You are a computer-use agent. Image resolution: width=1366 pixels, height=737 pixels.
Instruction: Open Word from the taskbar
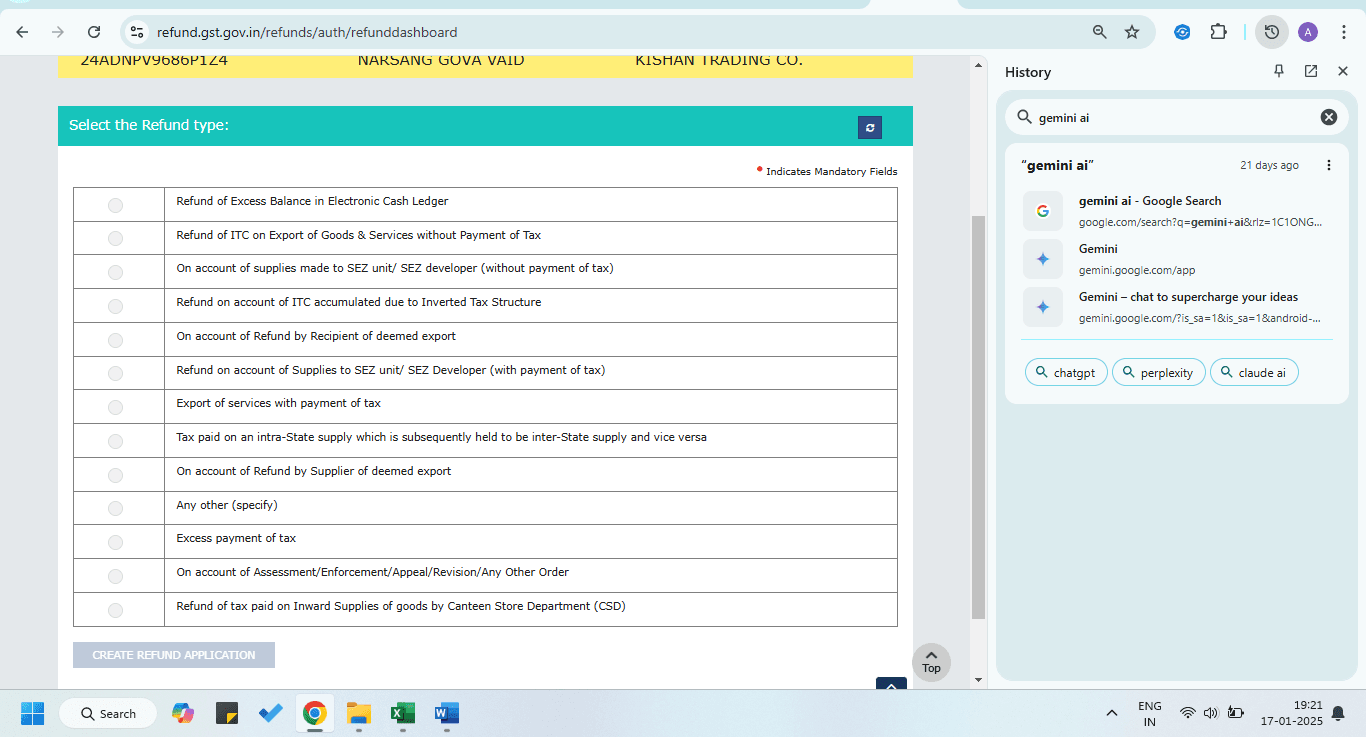446,713
